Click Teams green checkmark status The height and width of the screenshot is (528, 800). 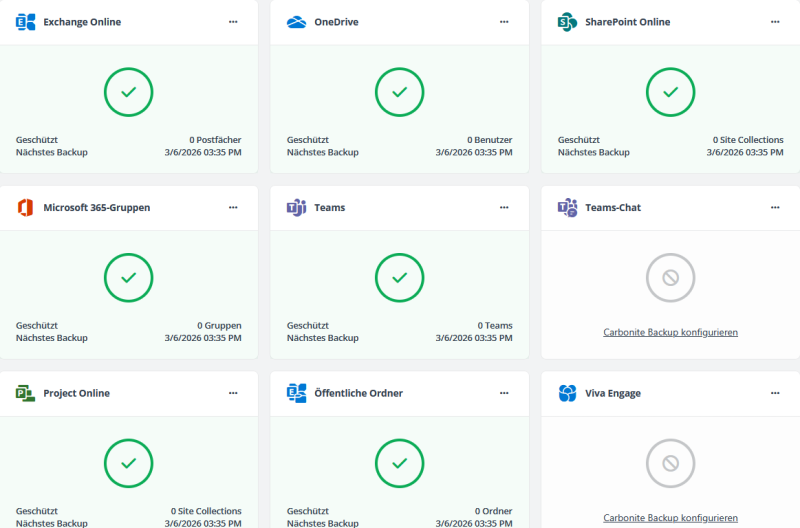399,278
